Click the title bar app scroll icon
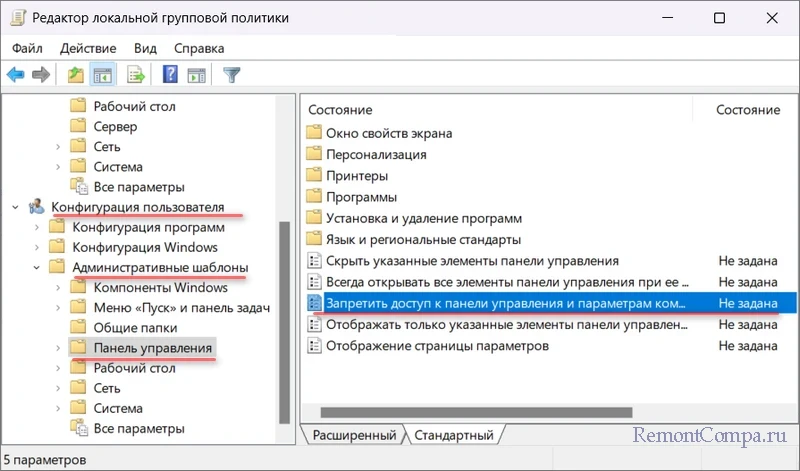 click(18, 18)
